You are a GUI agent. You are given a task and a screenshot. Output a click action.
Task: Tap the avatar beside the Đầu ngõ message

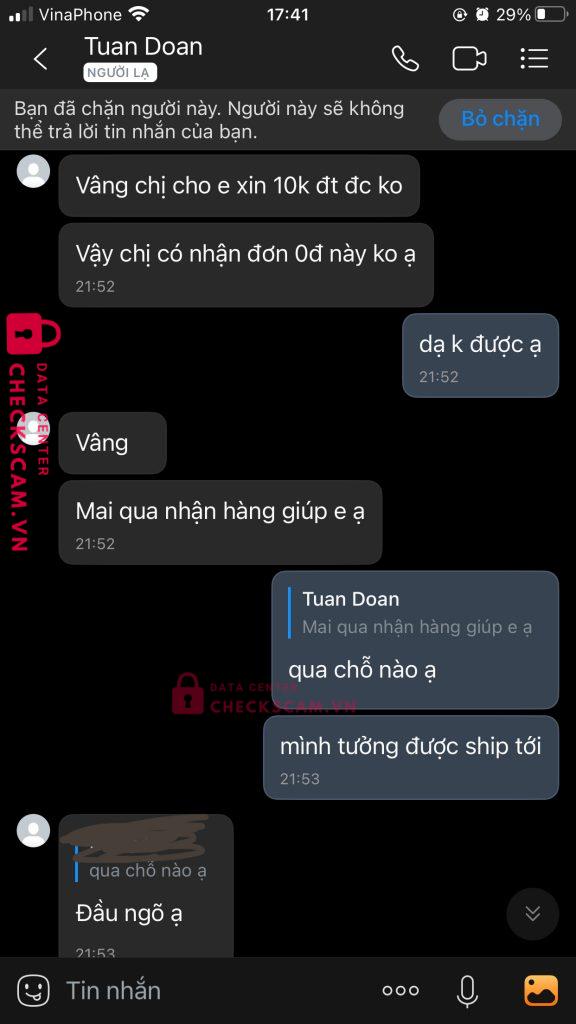point(33,831)
